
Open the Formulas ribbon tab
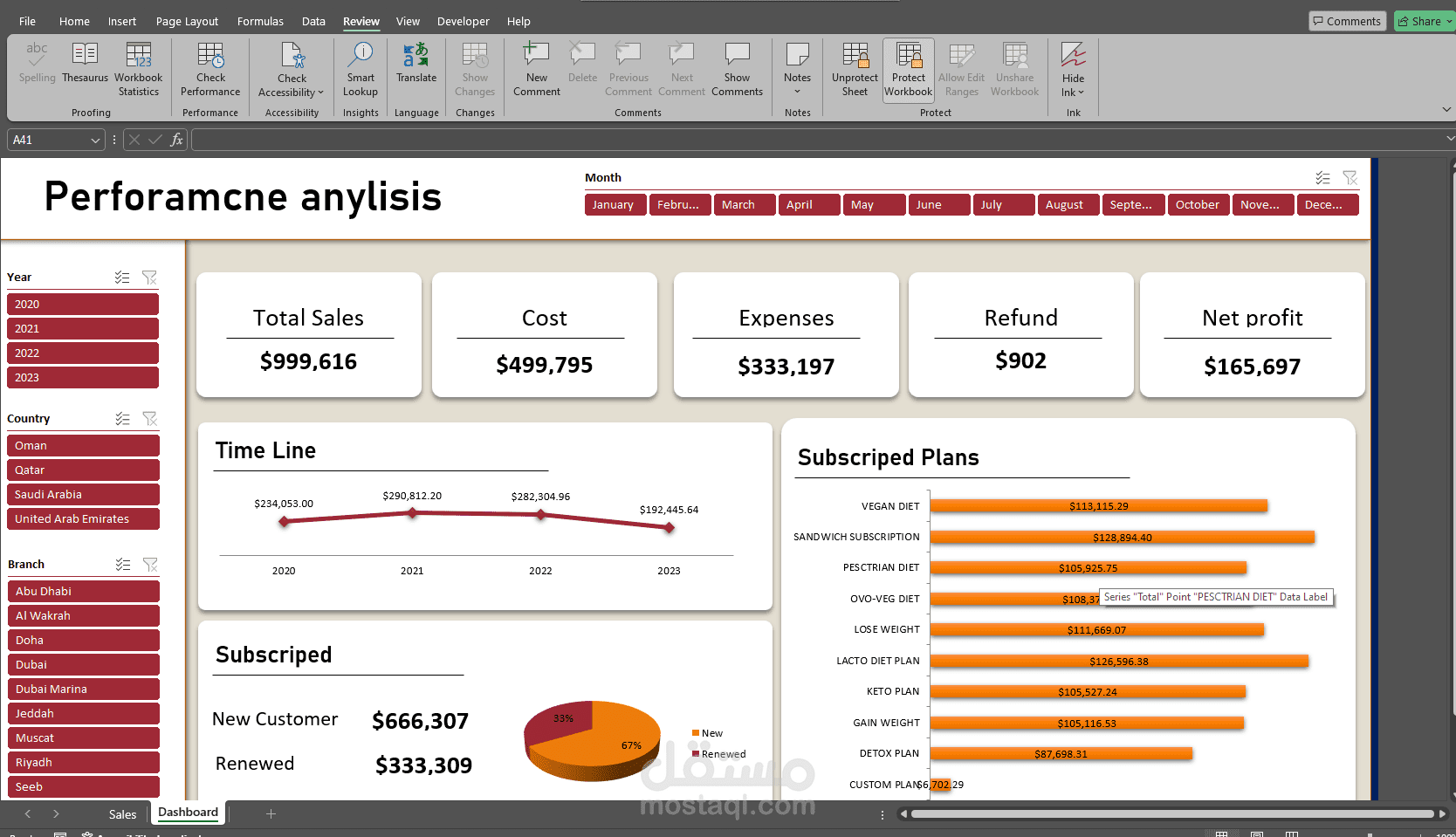pos(259,21)
